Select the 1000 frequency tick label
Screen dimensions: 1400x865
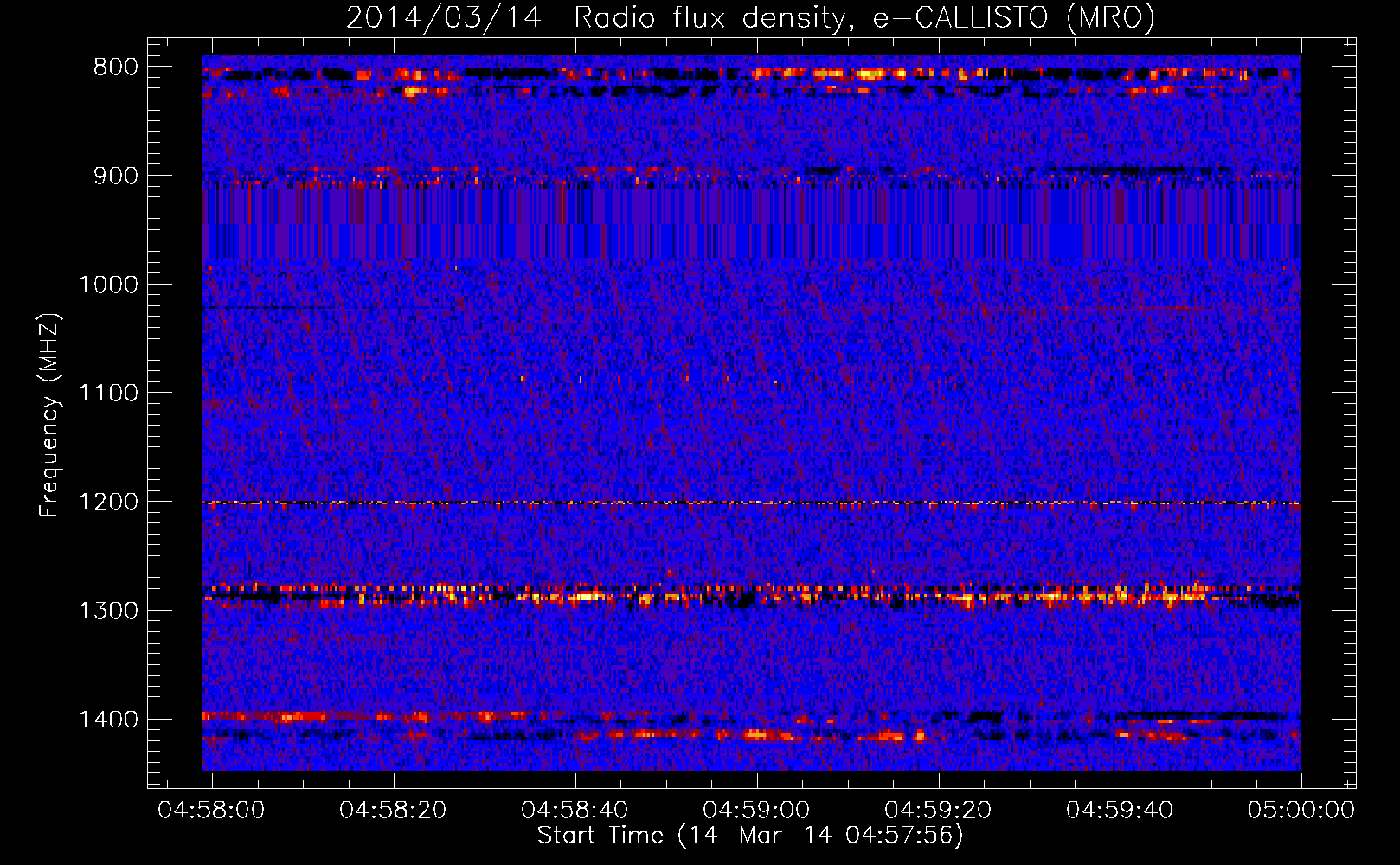point(108,285)
